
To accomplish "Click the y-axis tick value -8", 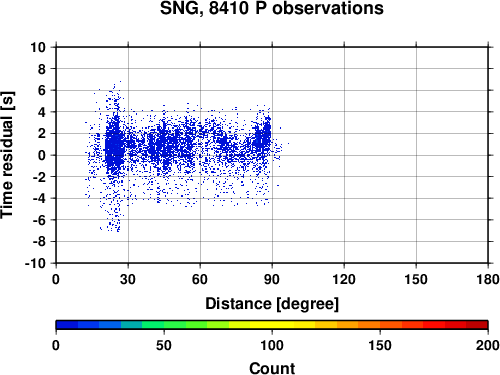I will (39, 241).
